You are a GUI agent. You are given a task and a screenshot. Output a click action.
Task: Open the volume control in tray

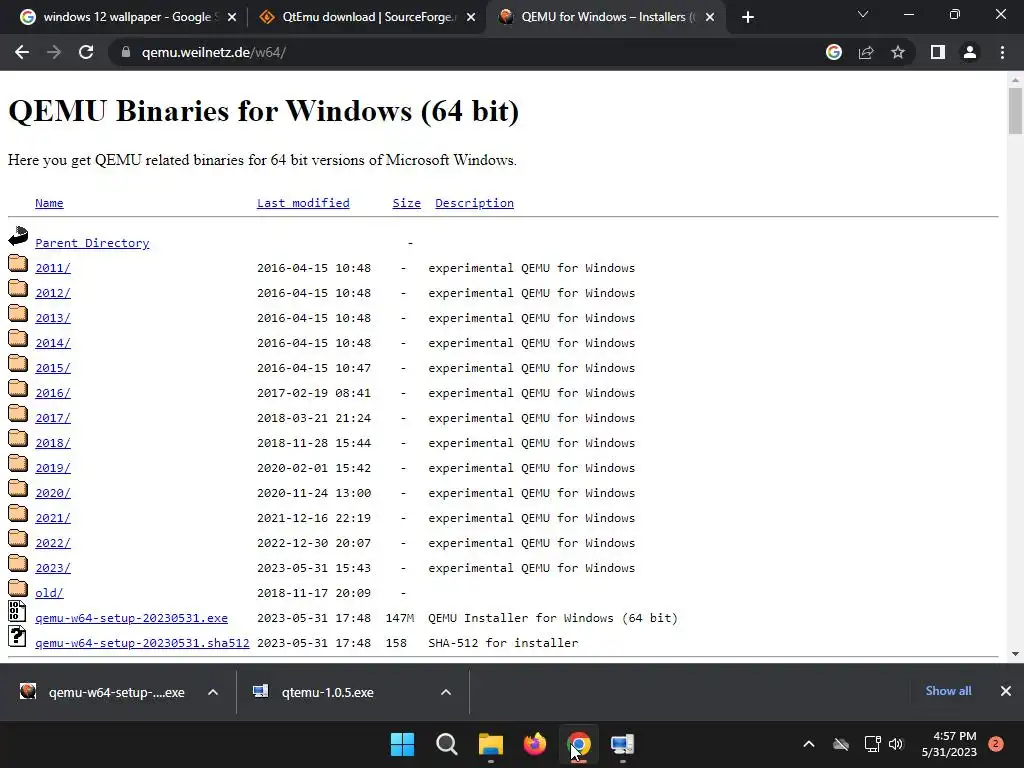[896, 744]
